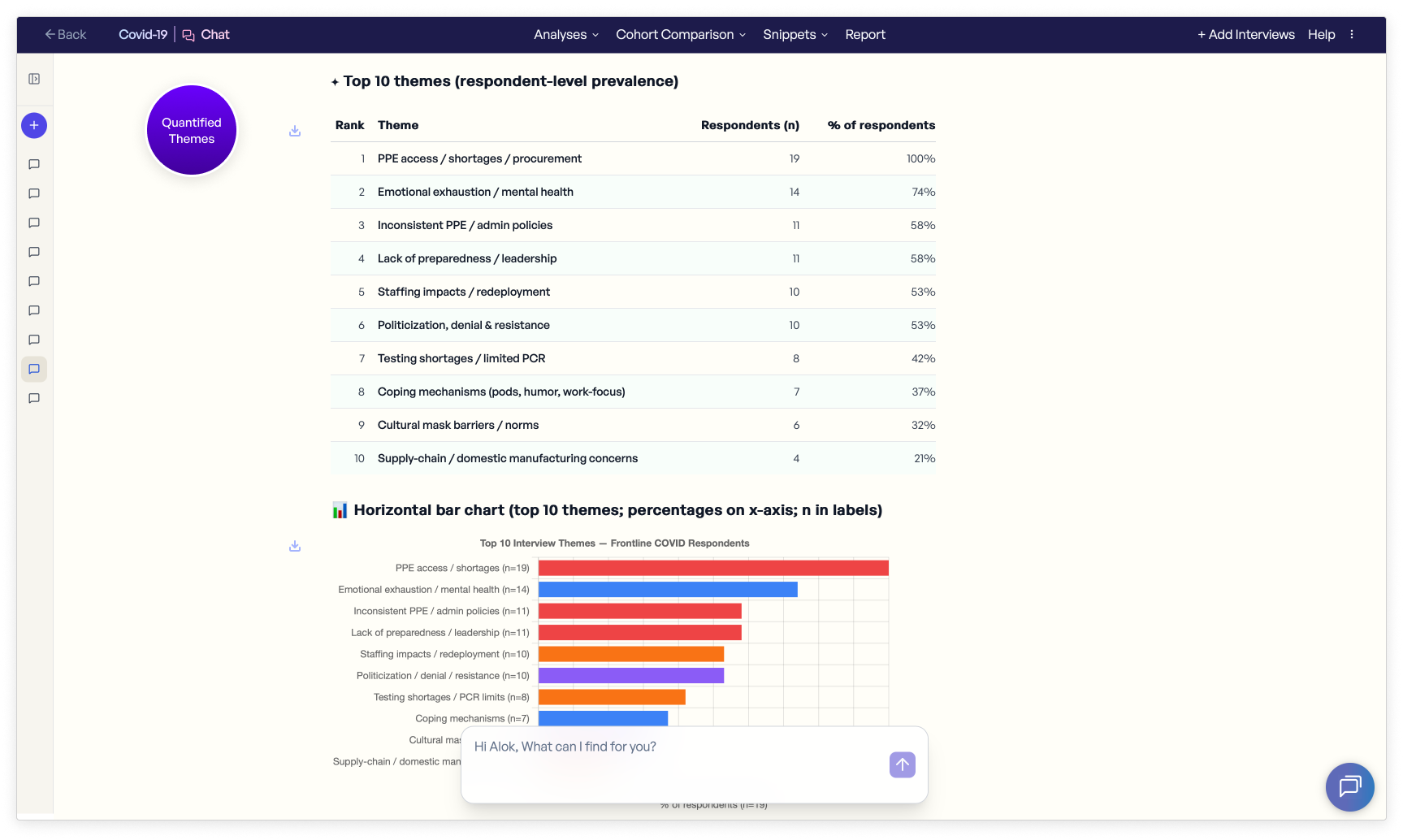Click the vertical three-dot more menu
Viewport: 1403px width, 840px height.
[x=1352, y=35]
